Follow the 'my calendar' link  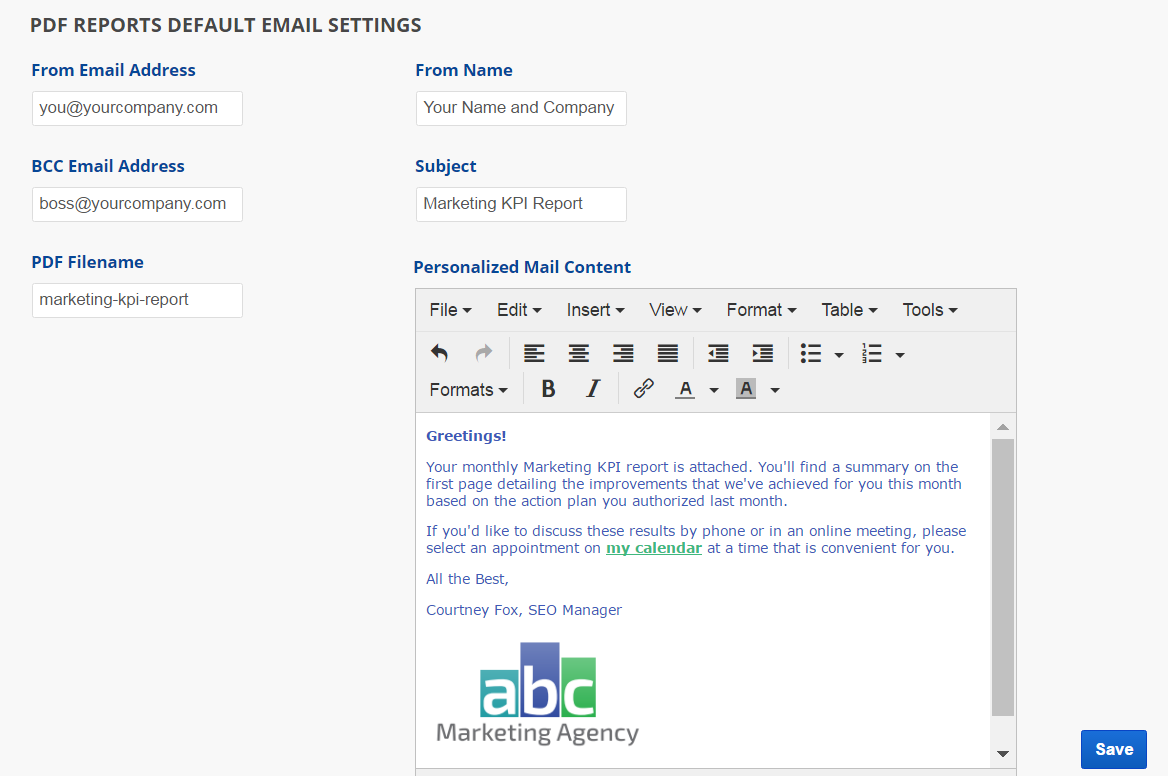point(654,548)
